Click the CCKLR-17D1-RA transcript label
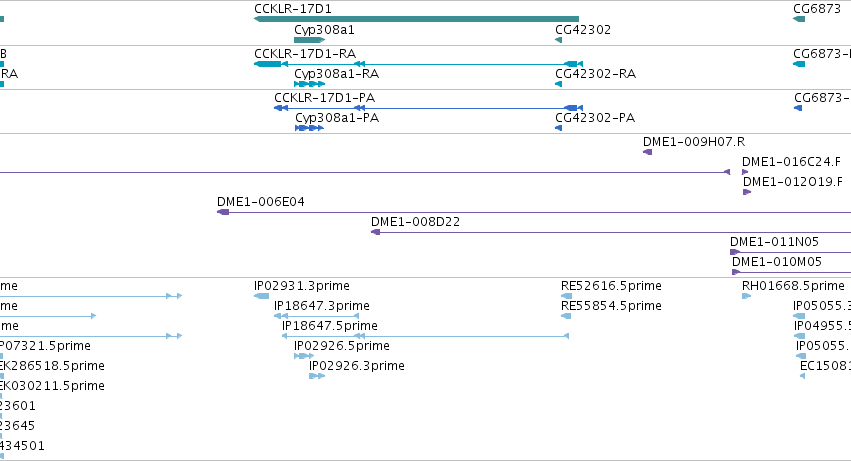 (305, 54)
